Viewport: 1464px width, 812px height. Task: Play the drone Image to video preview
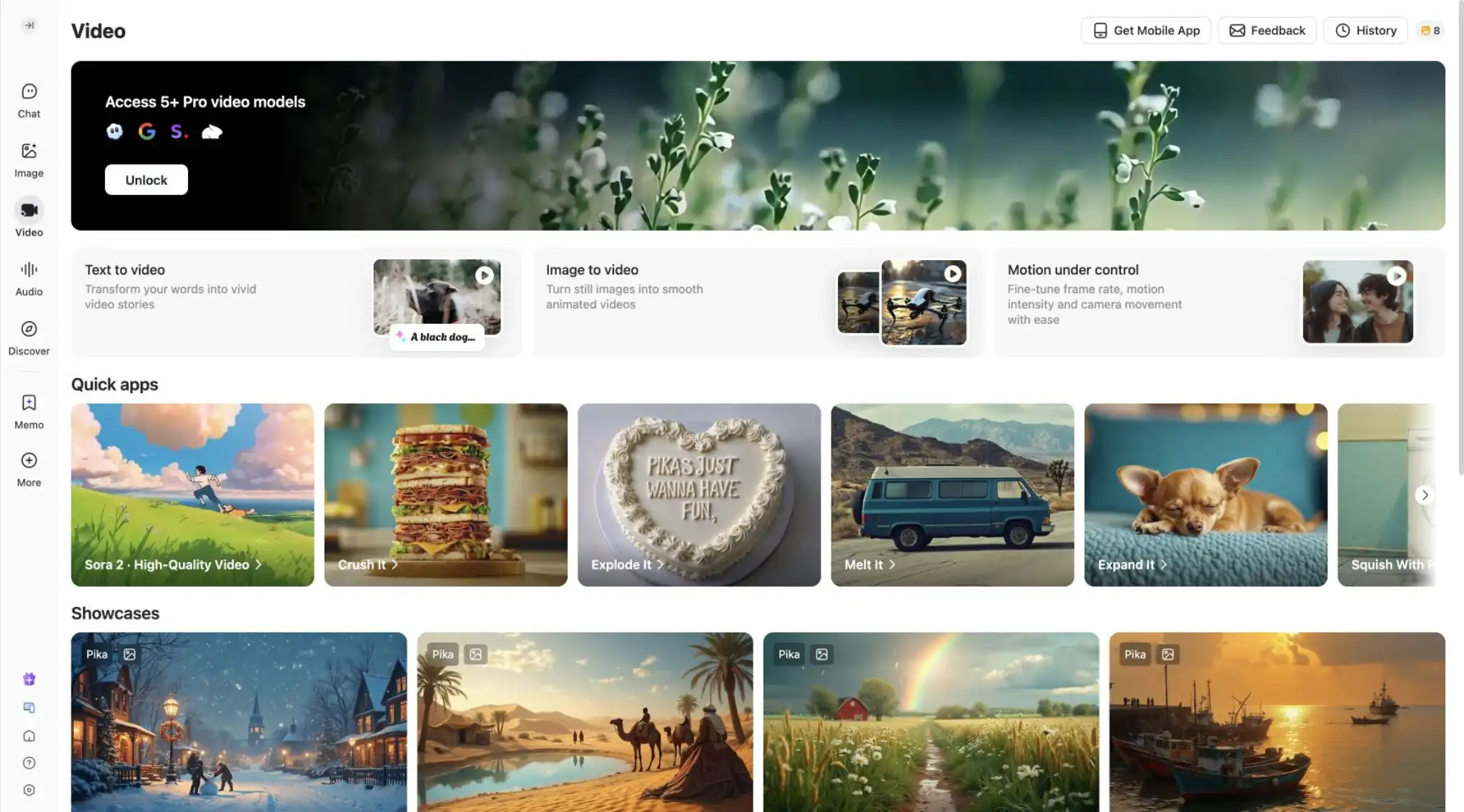point(952,274)
